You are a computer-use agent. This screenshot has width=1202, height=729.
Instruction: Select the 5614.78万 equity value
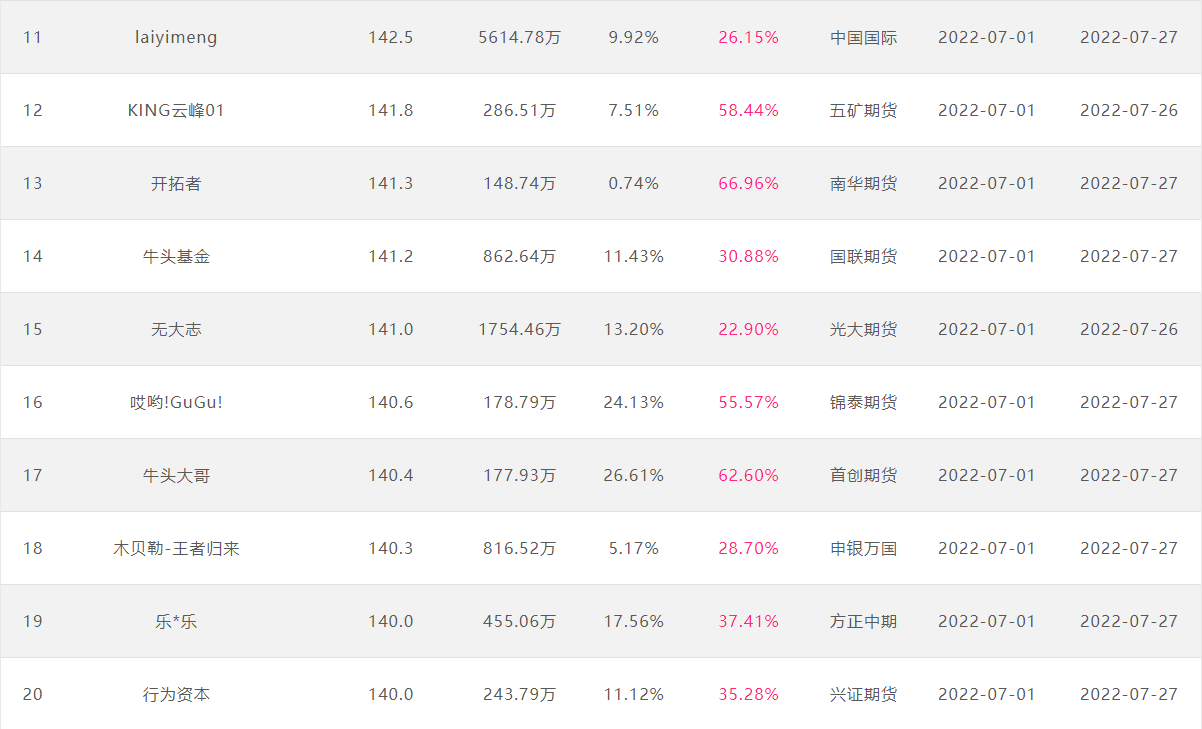tap(520, 38)
